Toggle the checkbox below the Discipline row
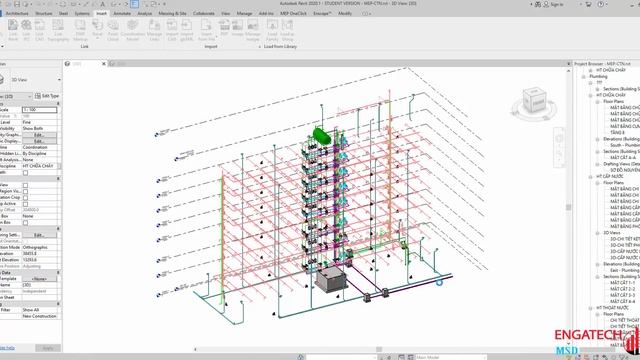The width and height of the screenshot is (640, 360). click(25, 173)
